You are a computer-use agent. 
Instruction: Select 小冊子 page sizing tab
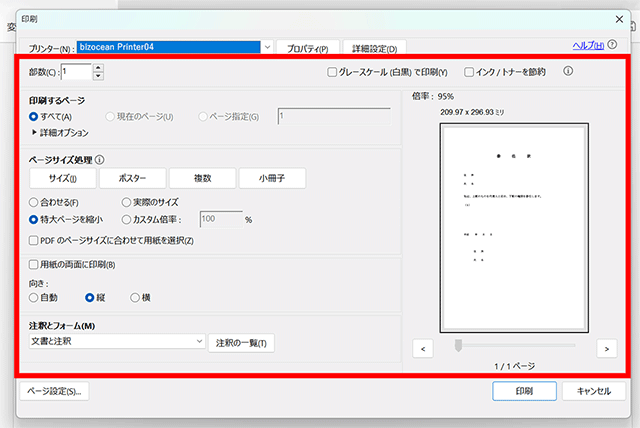click(272, 178)
